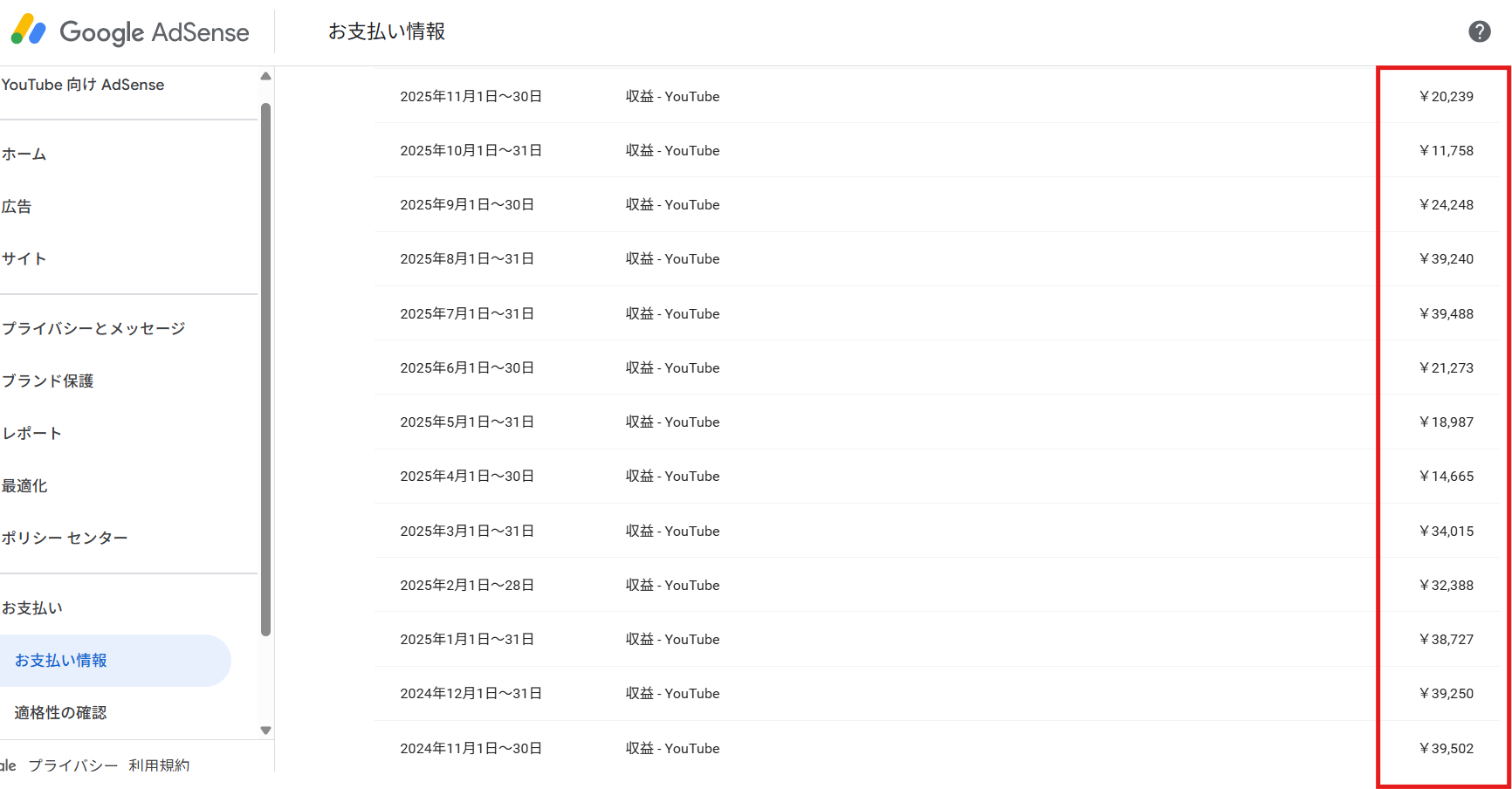Screen dimensions: 1512x789
Task: Click the sidebar scroll up arrow
Action: [x=265, y=77]
